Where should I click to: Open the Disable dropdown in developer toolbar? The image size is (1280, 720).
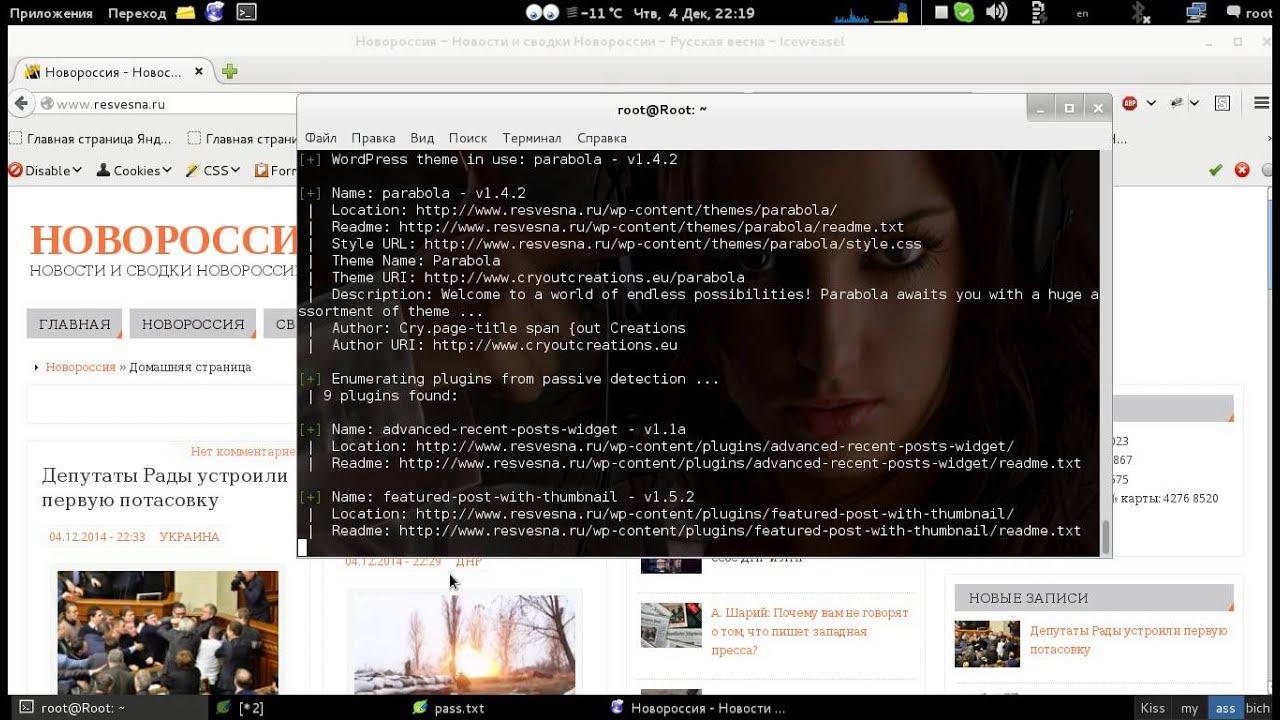click(x=45, y=170)
